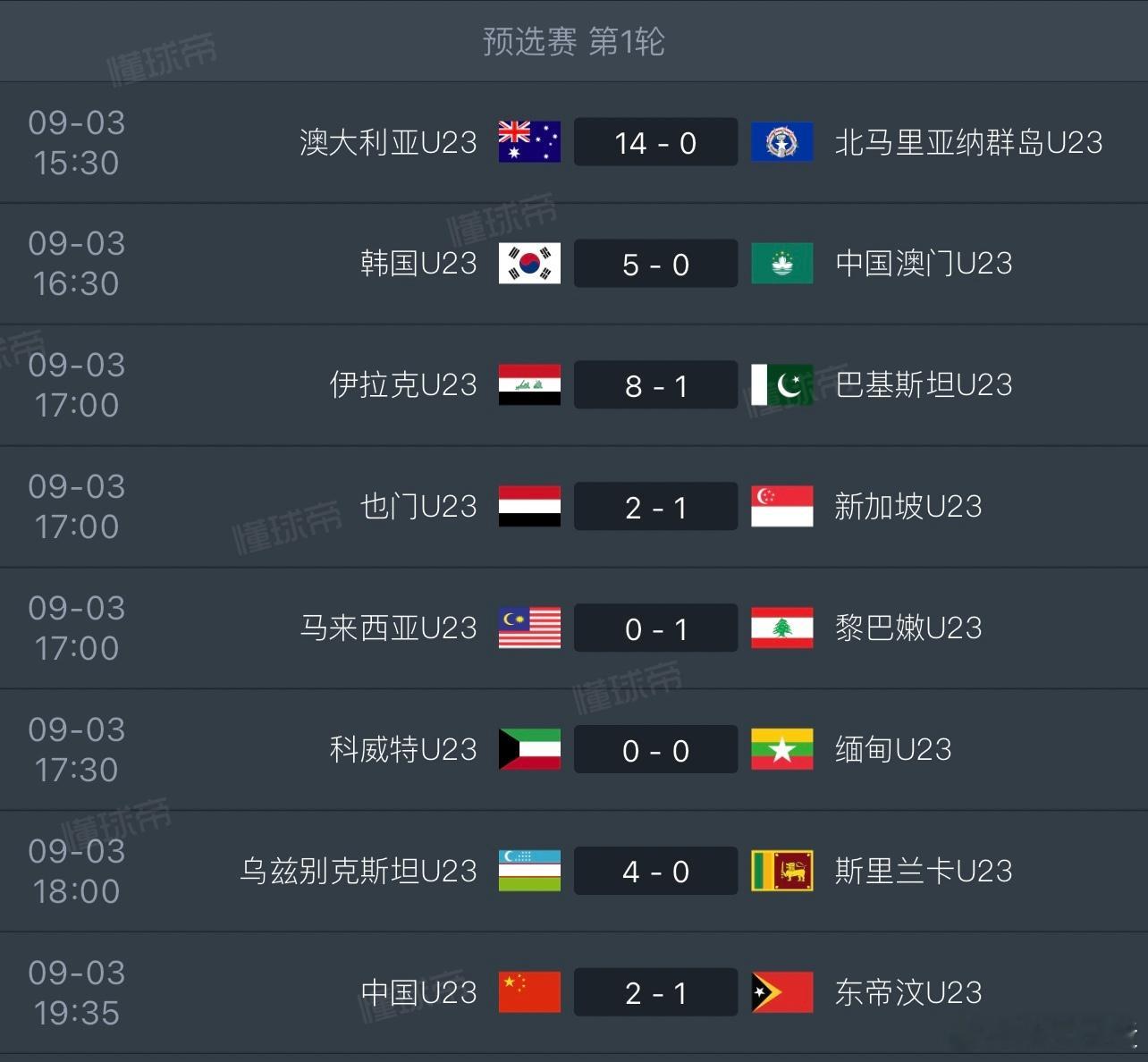Open team page 乌兹别克斯坦U23

click(x=359, y=872)
